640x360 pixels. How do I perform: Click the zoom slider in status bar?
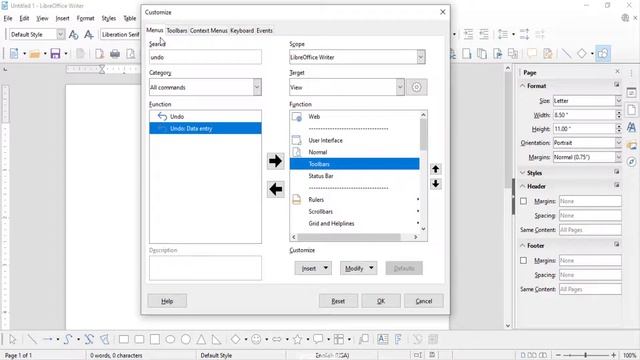[x=586, y=356]
